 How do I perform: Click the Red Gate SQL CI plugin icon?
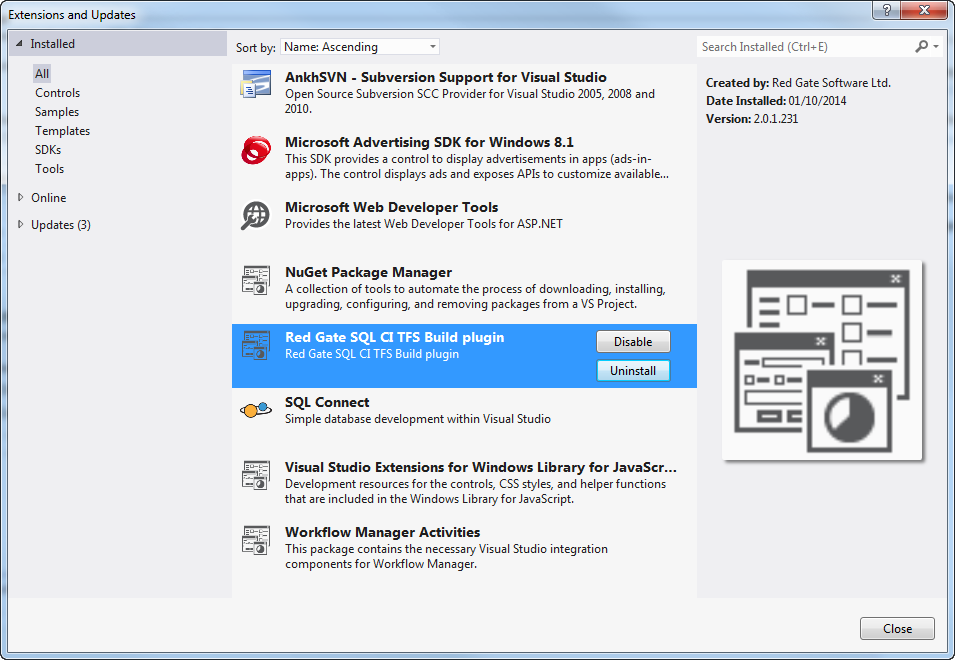coord(256,345)
